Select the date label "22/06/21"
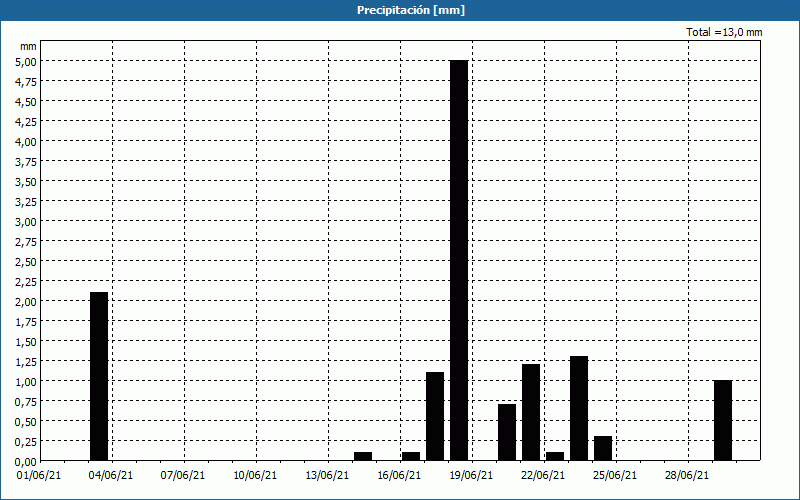This screenshot has width=800, height=500. coord(543,475)
